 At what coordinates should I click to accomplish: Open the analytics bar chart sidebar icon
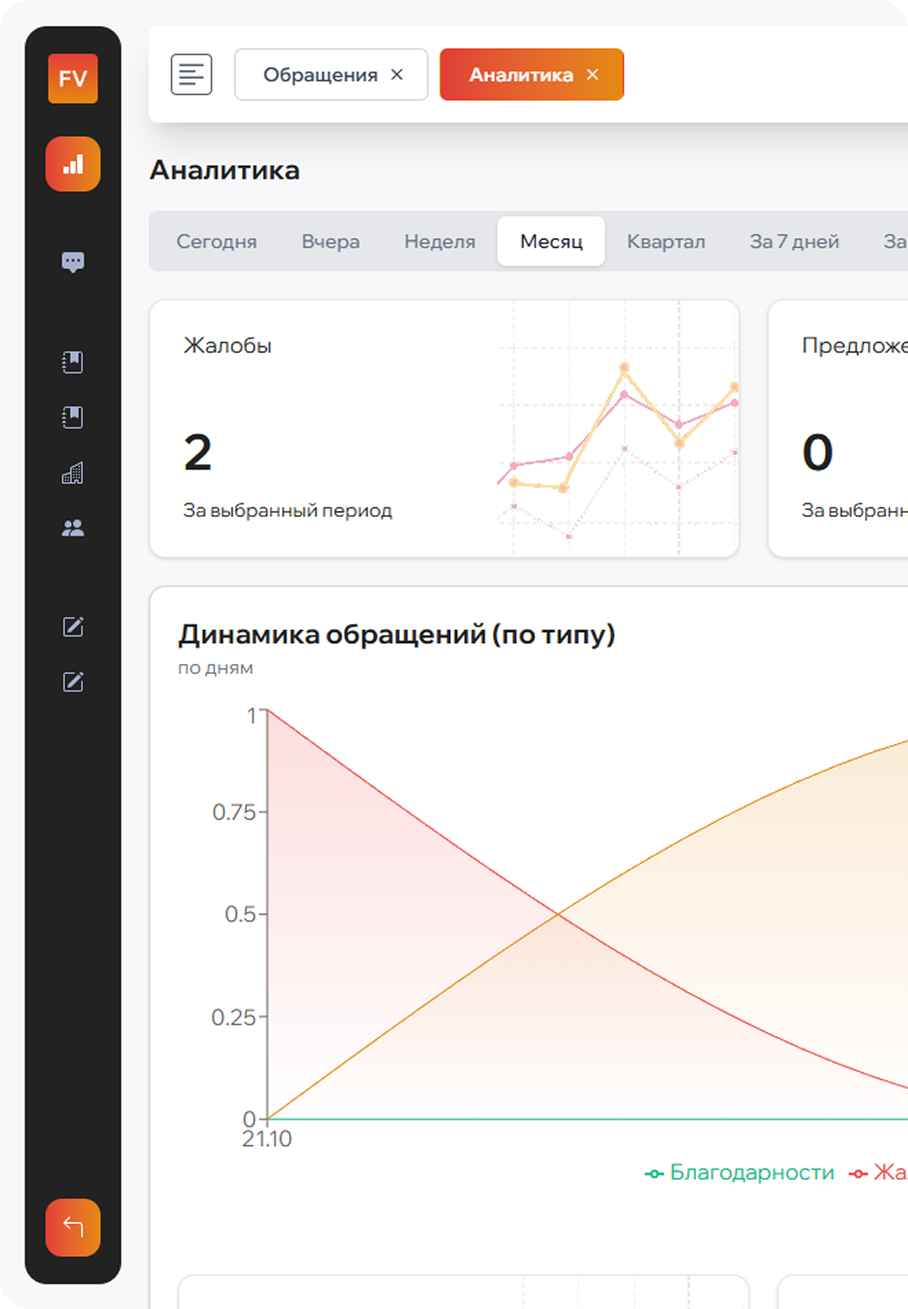point(72,164)
